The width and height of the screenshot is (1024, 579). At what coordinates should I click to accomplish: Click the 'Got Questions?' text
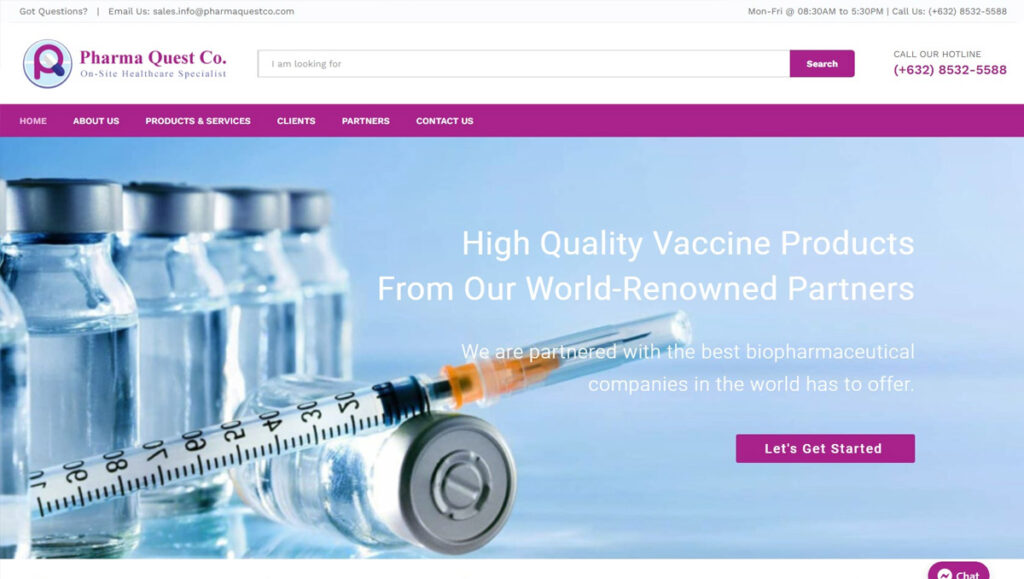point(53,11)
